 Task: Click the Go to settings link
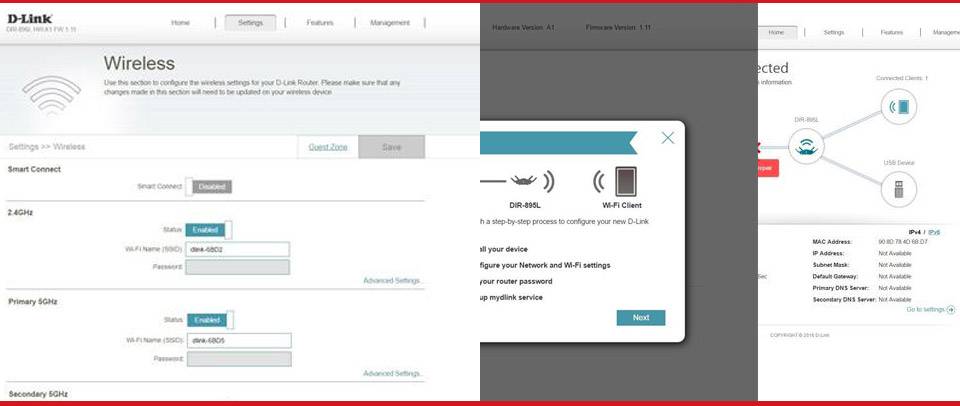point(925,310)
